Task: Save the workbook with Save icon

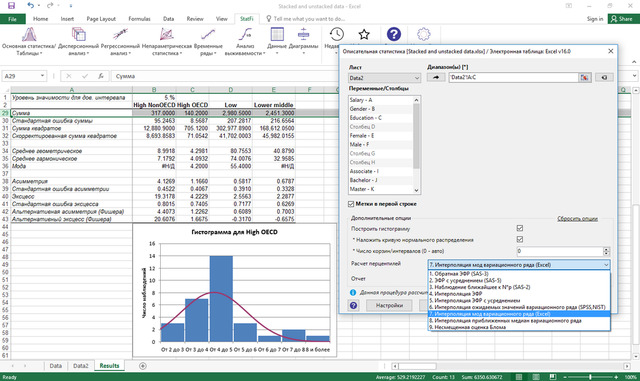Action: coord(11,5)
